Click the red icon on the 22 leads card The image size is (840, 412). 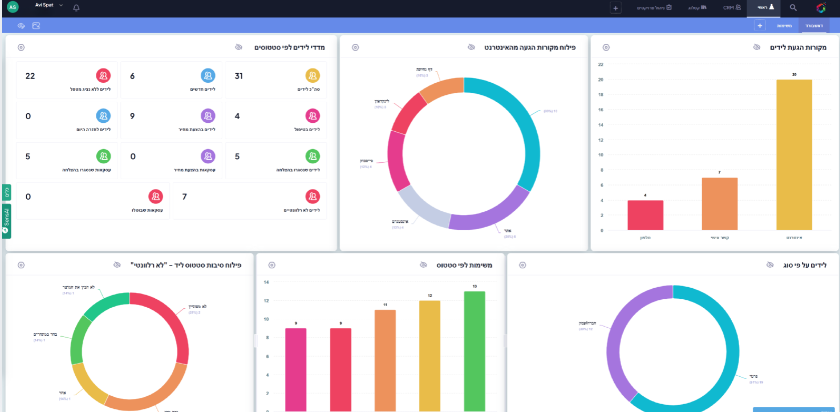103,76
